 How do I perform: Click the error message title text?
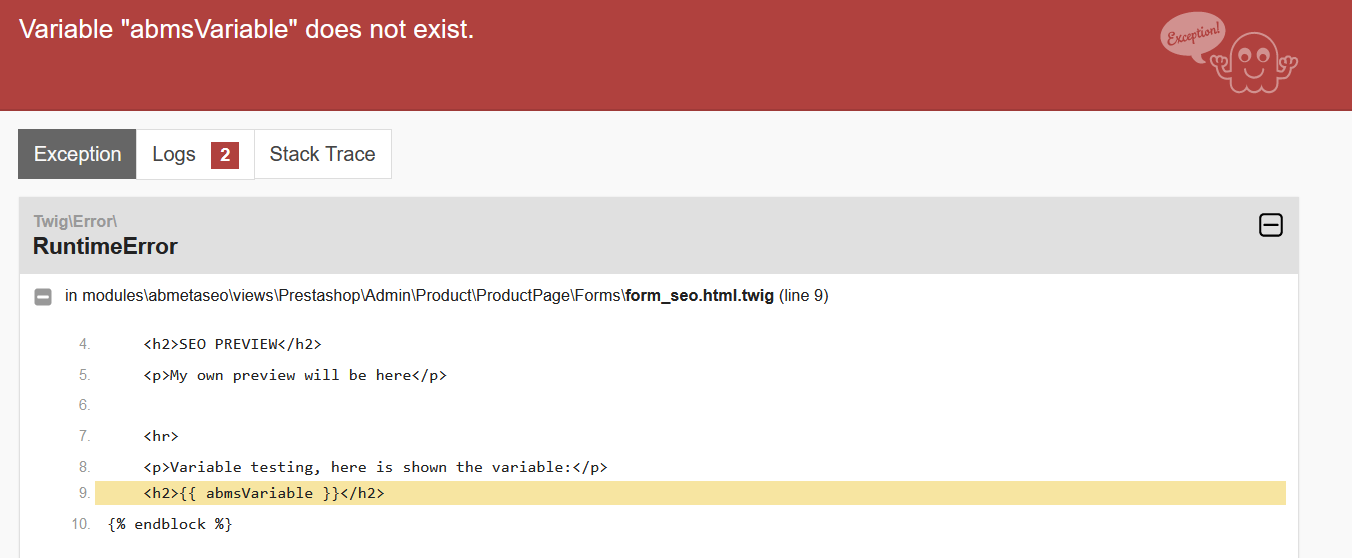pyautogui.click(x=246, y=30)
